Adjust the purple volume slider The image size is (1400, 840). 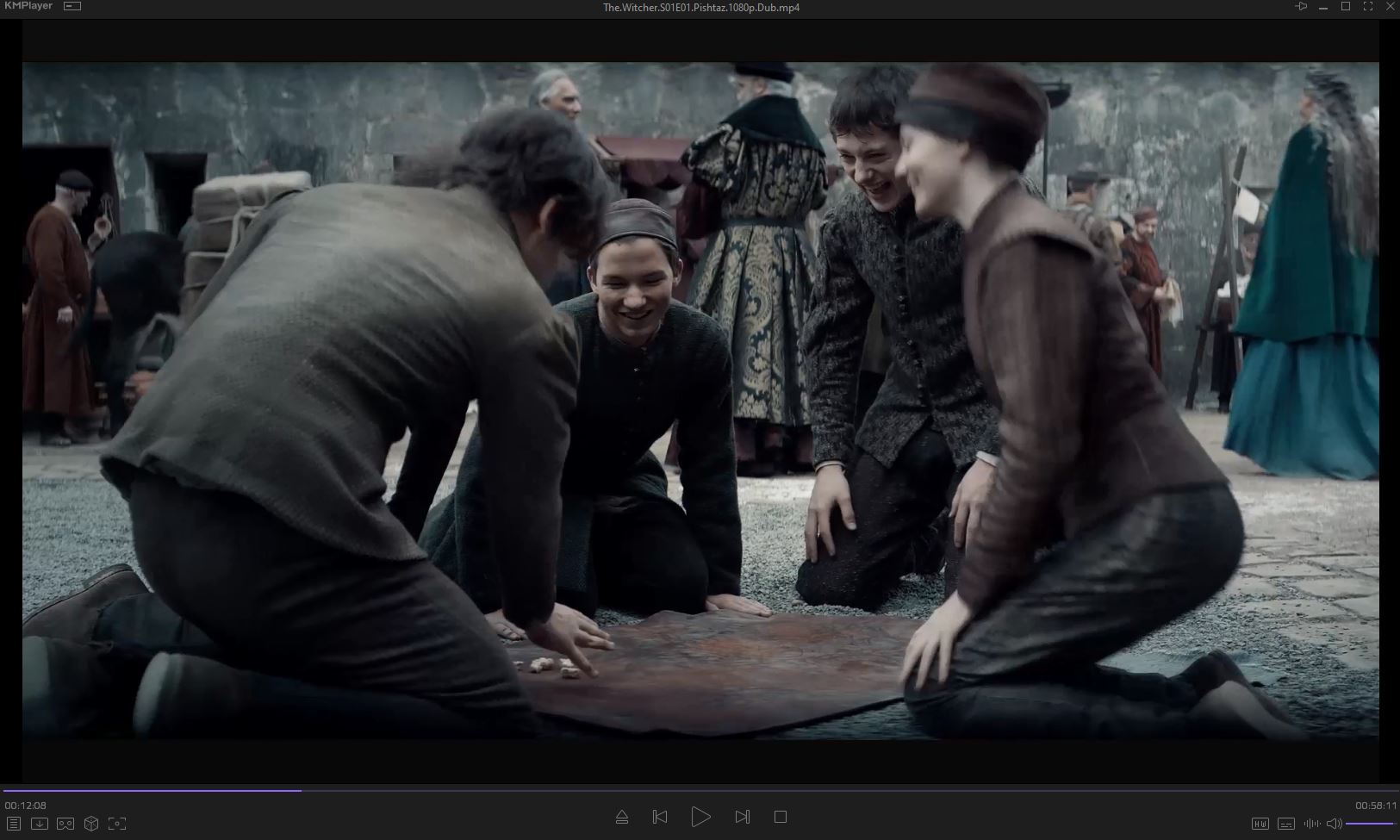pos(1370,824)
